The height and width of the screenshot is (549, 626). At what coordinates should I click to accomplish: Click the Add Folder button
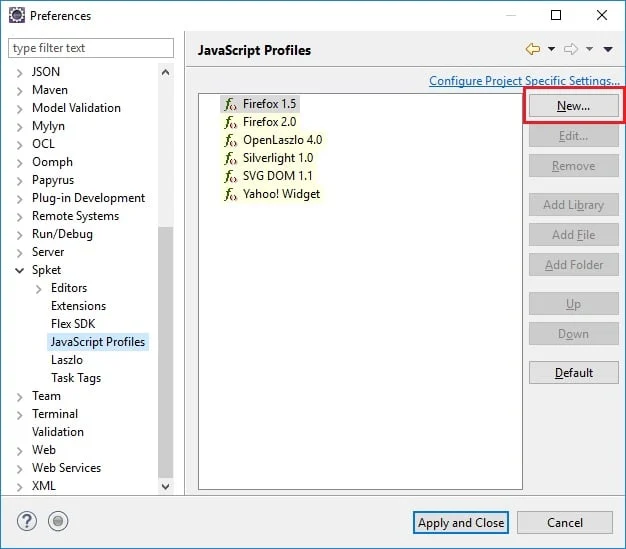coord(574,265)
